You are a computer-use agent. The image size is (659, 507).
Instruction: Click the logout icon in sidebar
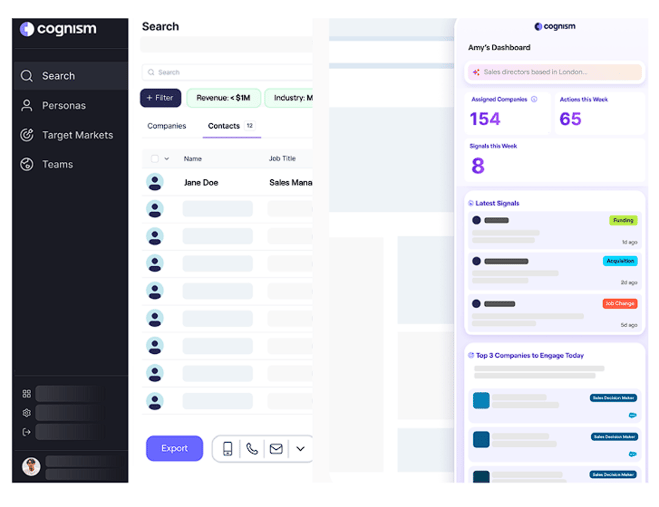(x=27, y=432)
